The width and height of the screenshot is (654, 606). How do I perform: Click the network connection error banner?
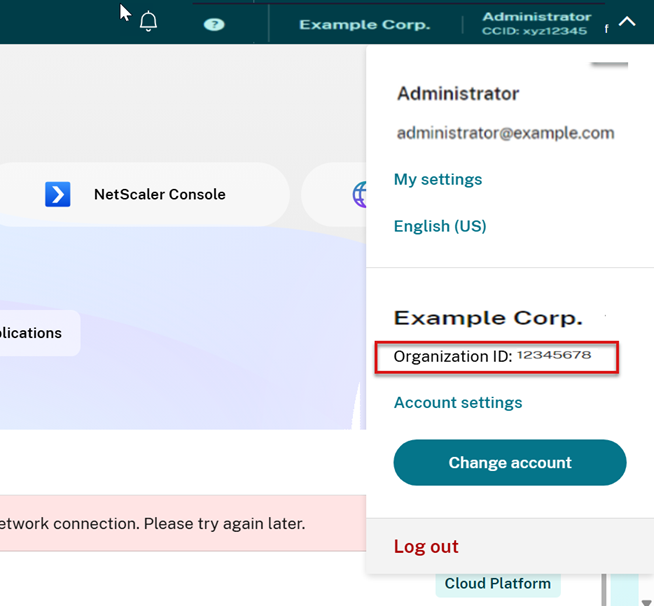[x=183, y=523]
